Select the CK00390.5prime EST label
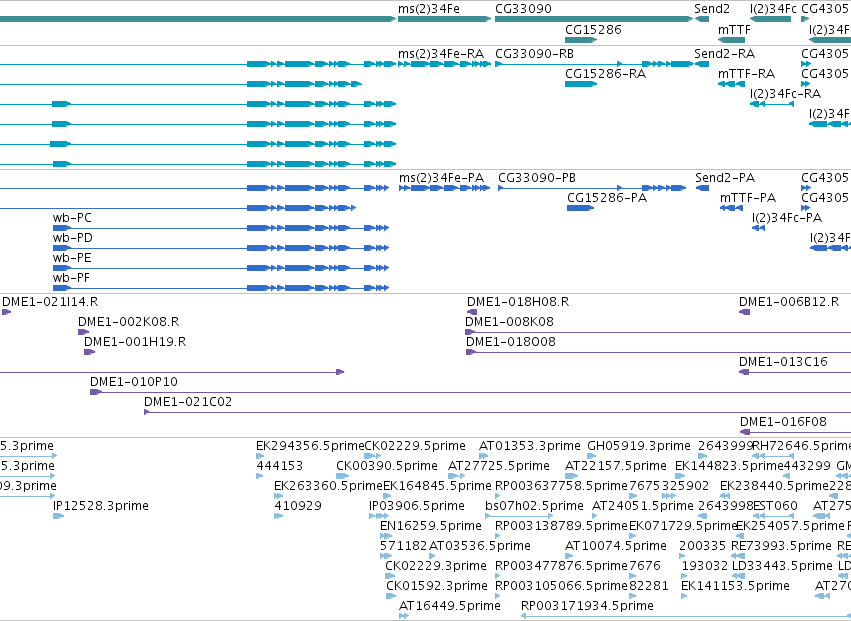Image resolution: width=851 pixels, height=621 pixels. [x=387, y=466]
